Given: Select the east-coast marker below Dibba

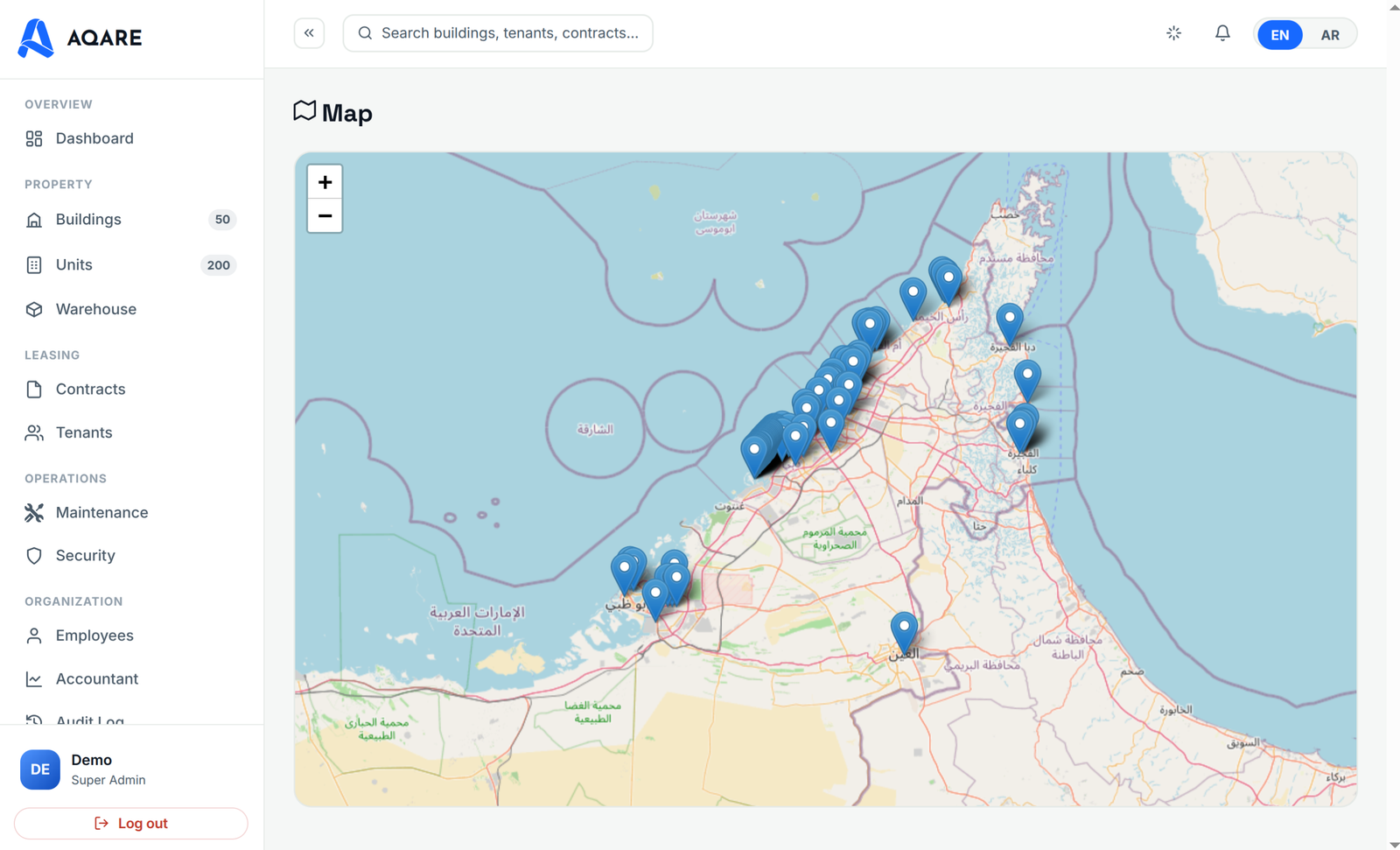Looking at the screenshot, I should pos(1027,380).
